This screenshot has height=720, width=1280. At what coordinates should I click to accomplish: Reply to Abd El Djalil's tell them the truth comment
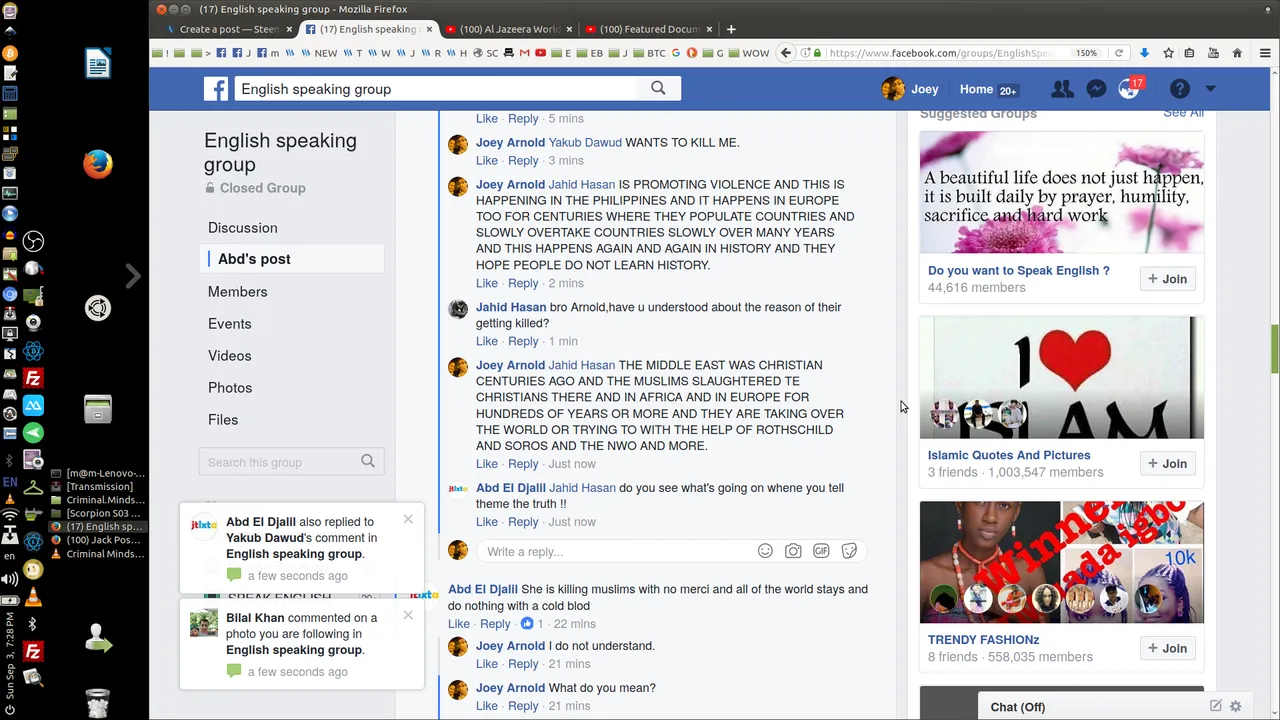coord(523,522)
